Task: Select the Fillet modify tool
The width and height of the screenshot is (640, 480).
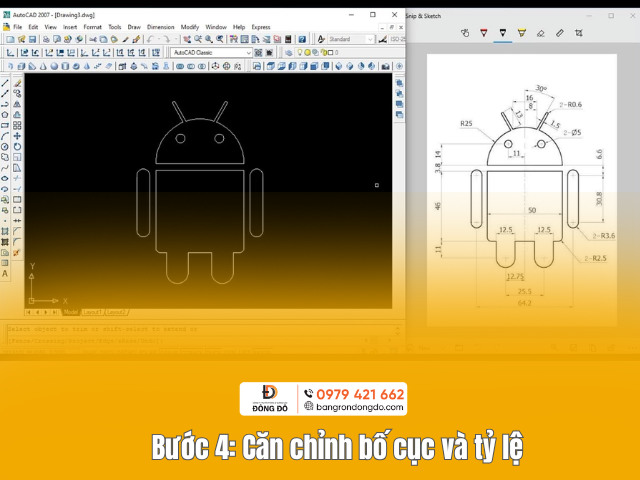Action: pos(17,242)
